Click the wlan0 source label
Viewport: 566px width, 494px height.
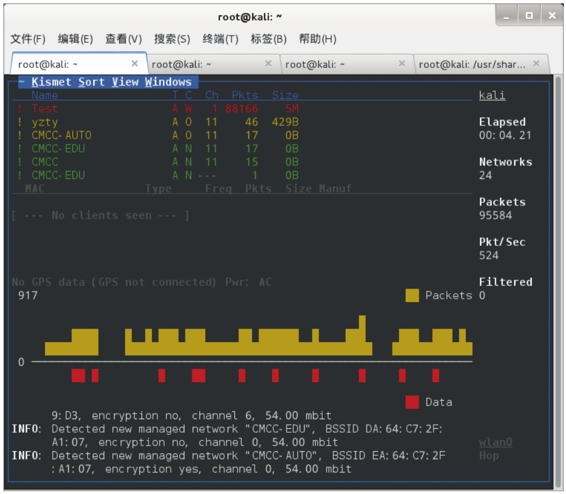tap(496, 442)
